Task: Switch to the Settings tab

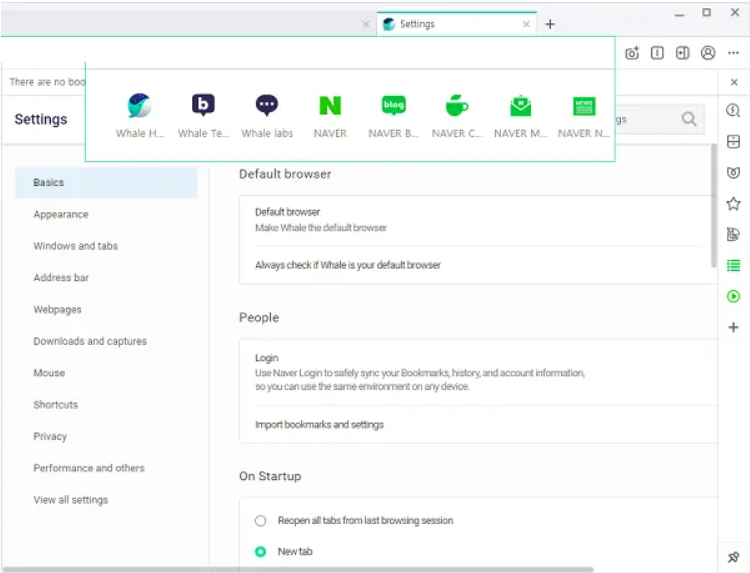Action: pyautogui.click(x=457, y=24)
